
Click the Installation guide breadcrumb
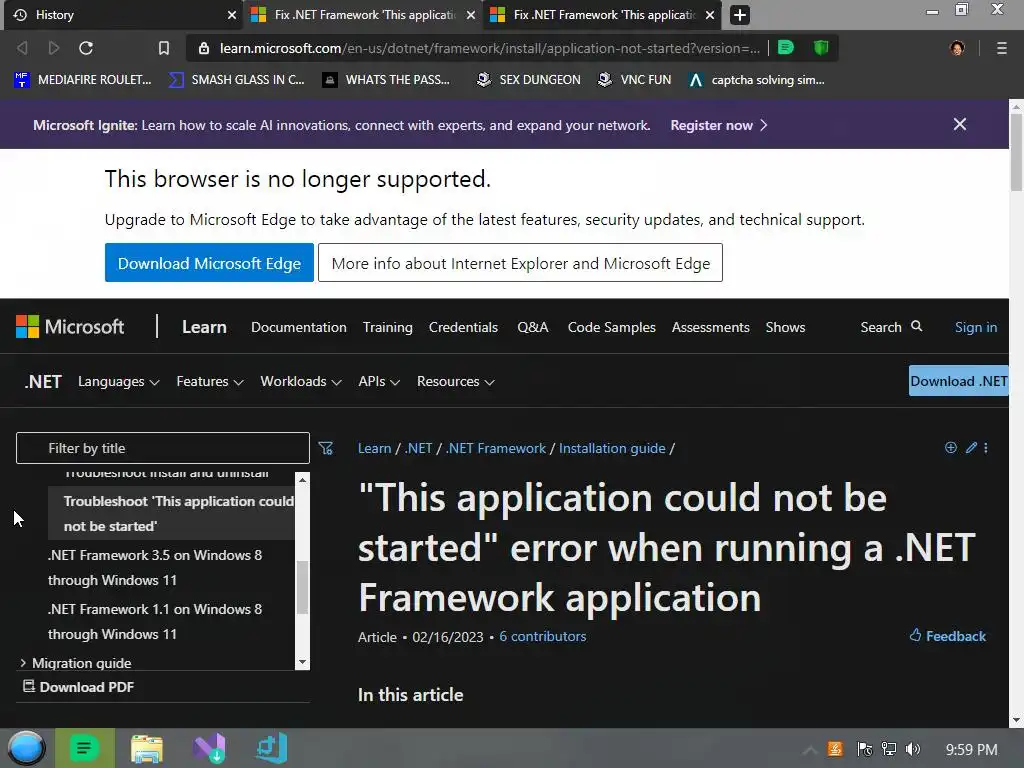point(612,448)
